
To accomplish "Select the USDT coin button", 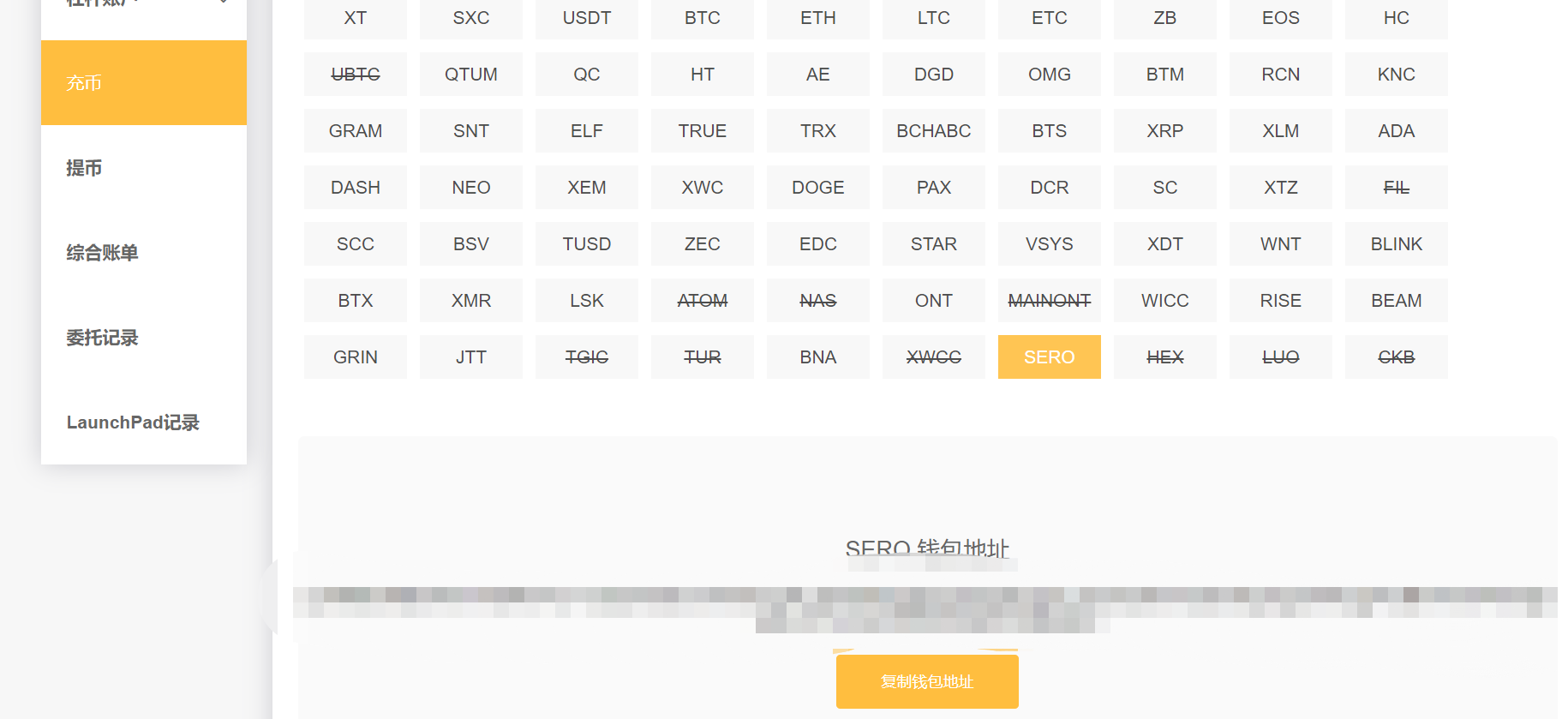I will click(587, 18).
